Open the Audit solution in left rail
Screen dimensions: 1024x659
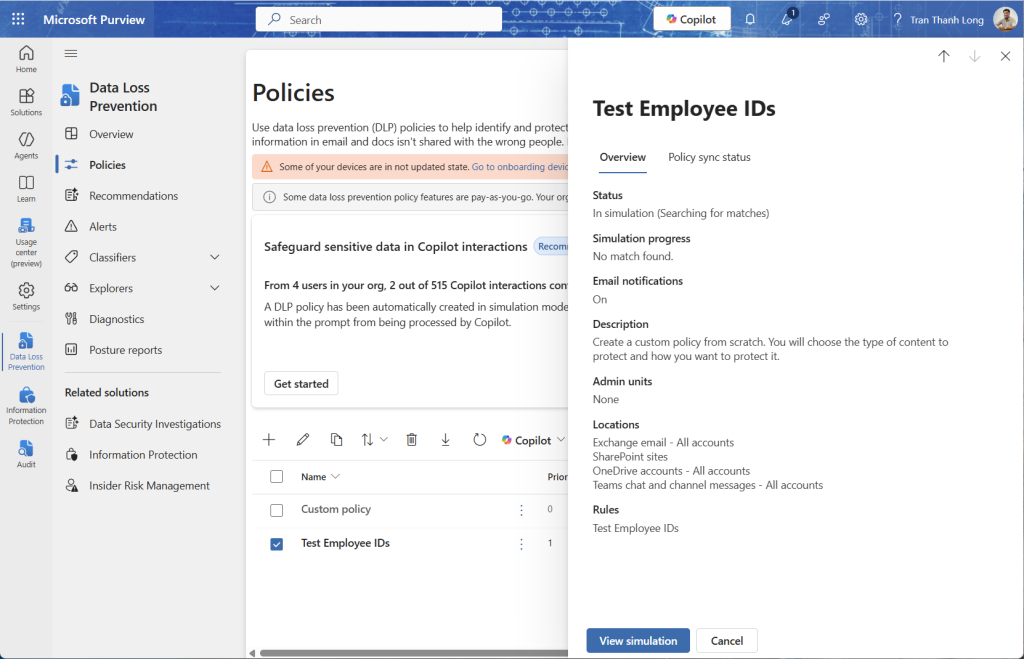tap(26, 453)
